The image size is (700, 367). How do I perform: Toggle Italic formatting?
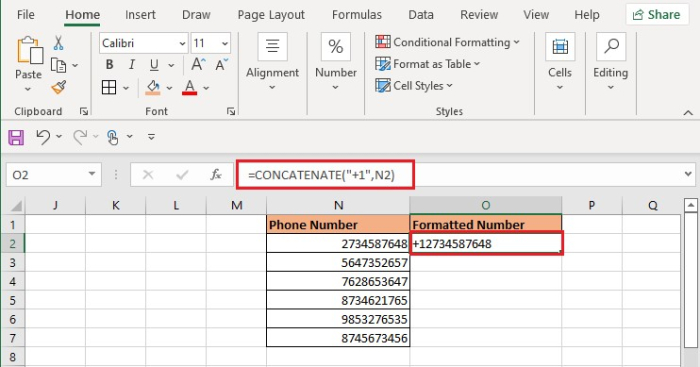click(x=132, y=65)
